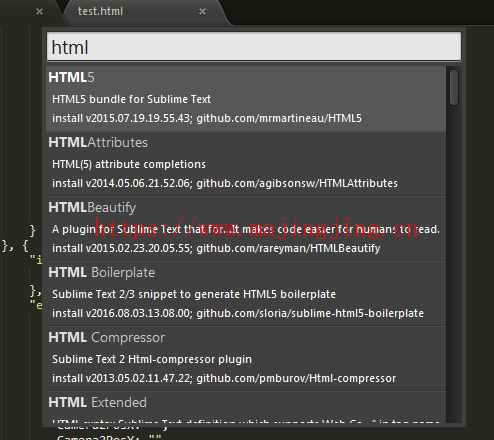Focus the package search field containing html
Image resolution: width=494 pixels, height=440 pixels.
pyautogui.click(x=254, y=47)
